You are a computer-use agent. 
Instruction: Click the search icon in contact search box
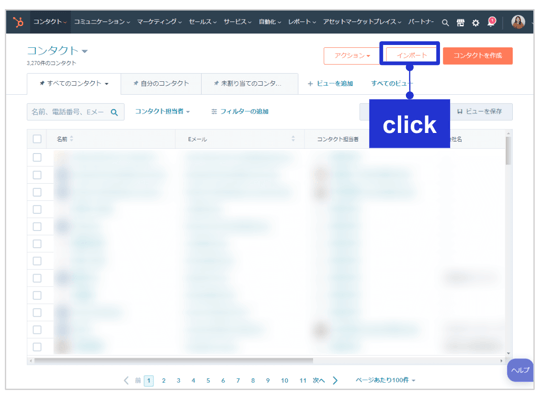(114, 112)
